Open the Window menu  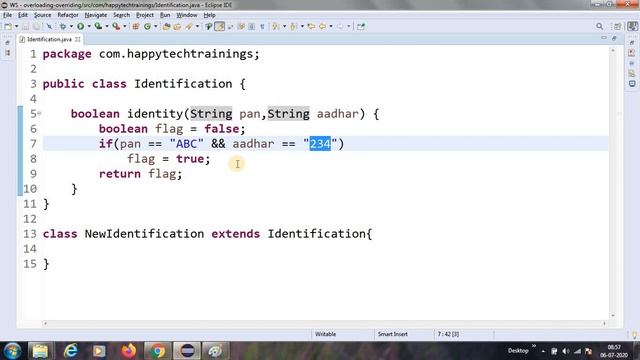point(187,15)
